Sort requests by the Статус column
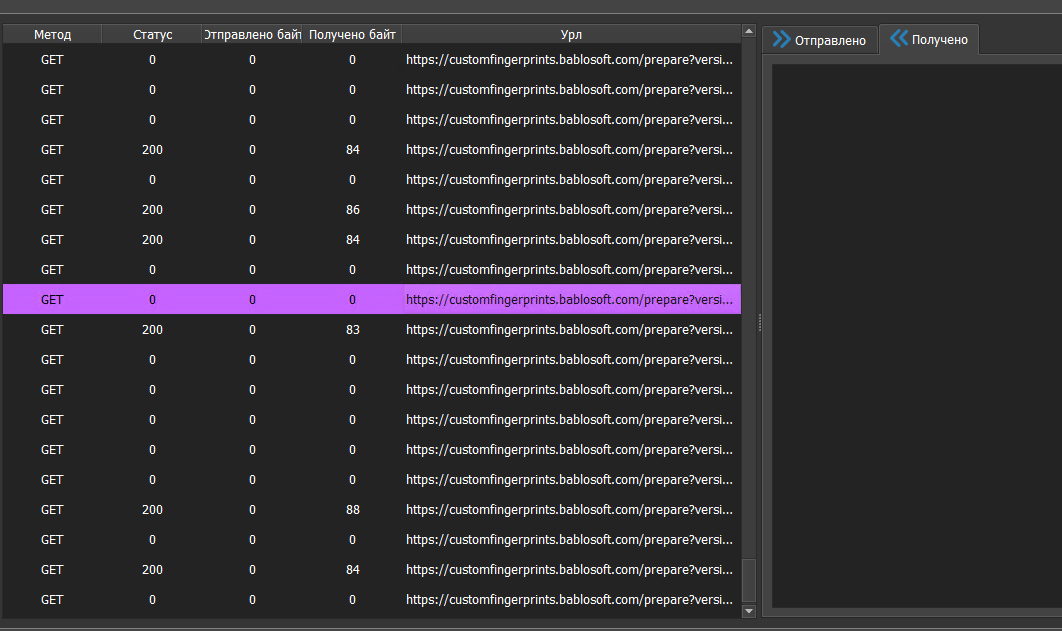Viewport: 1062px width, 631px height. pos(152,33)
